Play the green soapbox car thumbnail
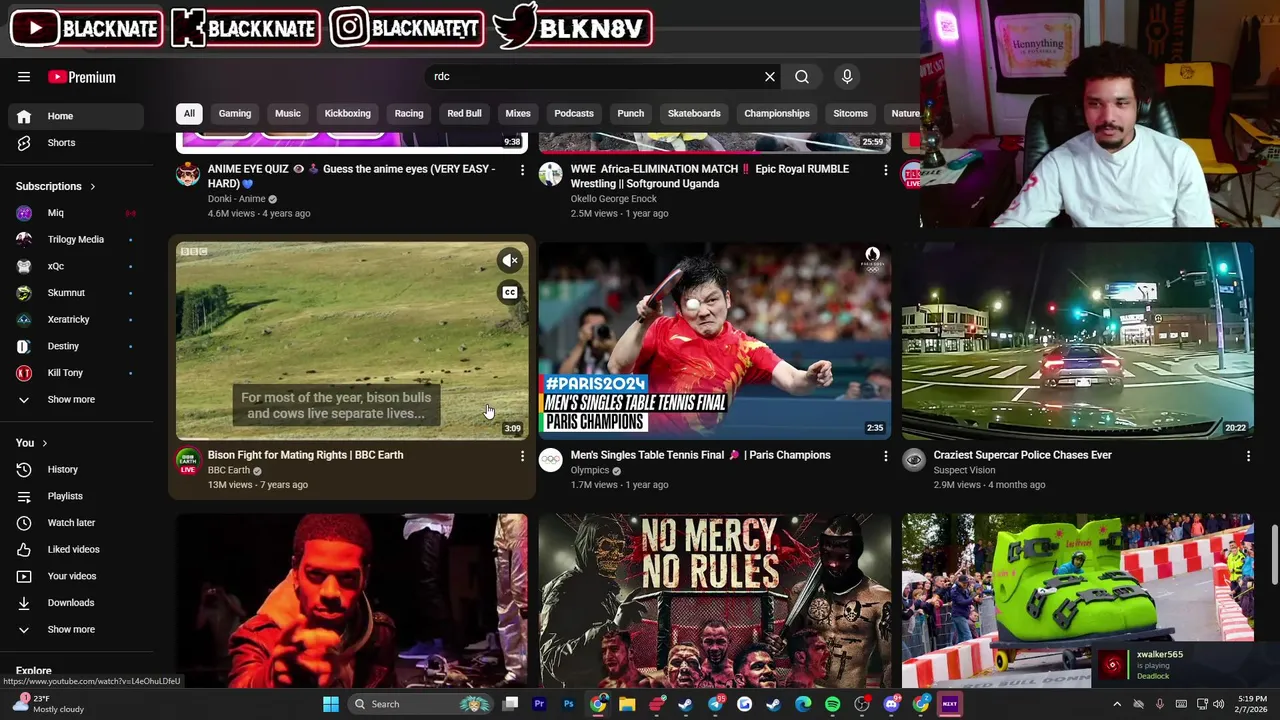The width and height of the screenshot is (1280, 720). 1078,601
